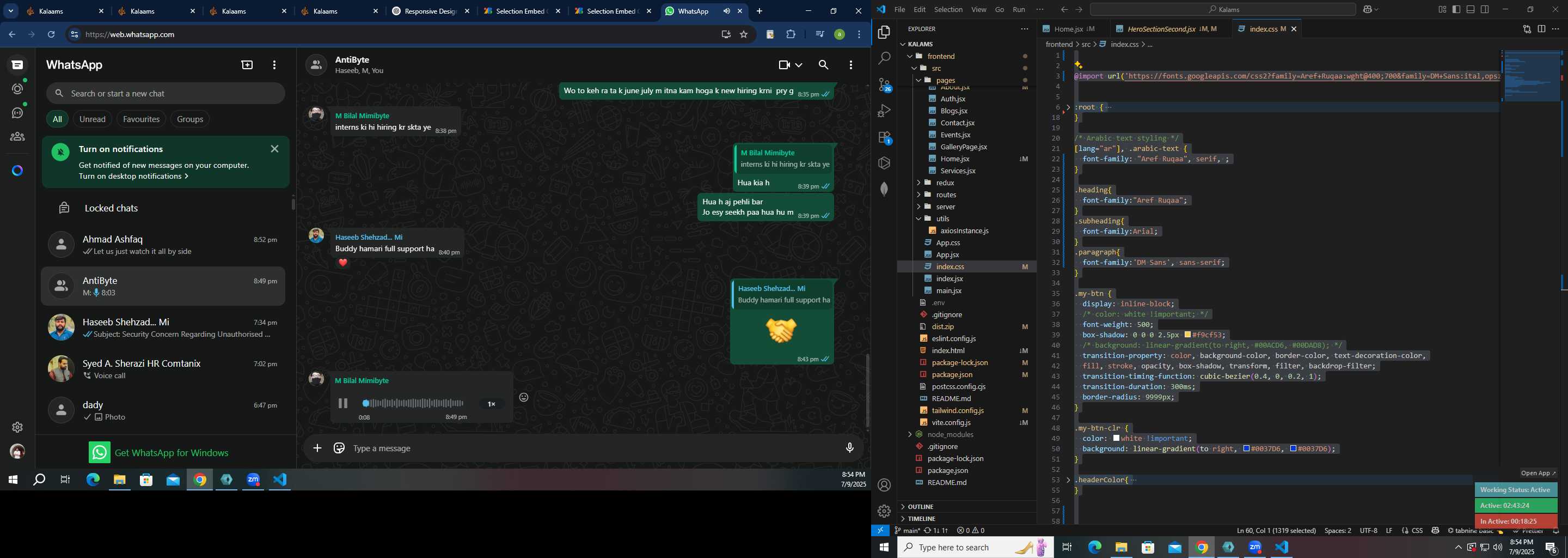Open WhatsApp sidebar menu three dots
1568x558 pixels.
coord(274,64)
